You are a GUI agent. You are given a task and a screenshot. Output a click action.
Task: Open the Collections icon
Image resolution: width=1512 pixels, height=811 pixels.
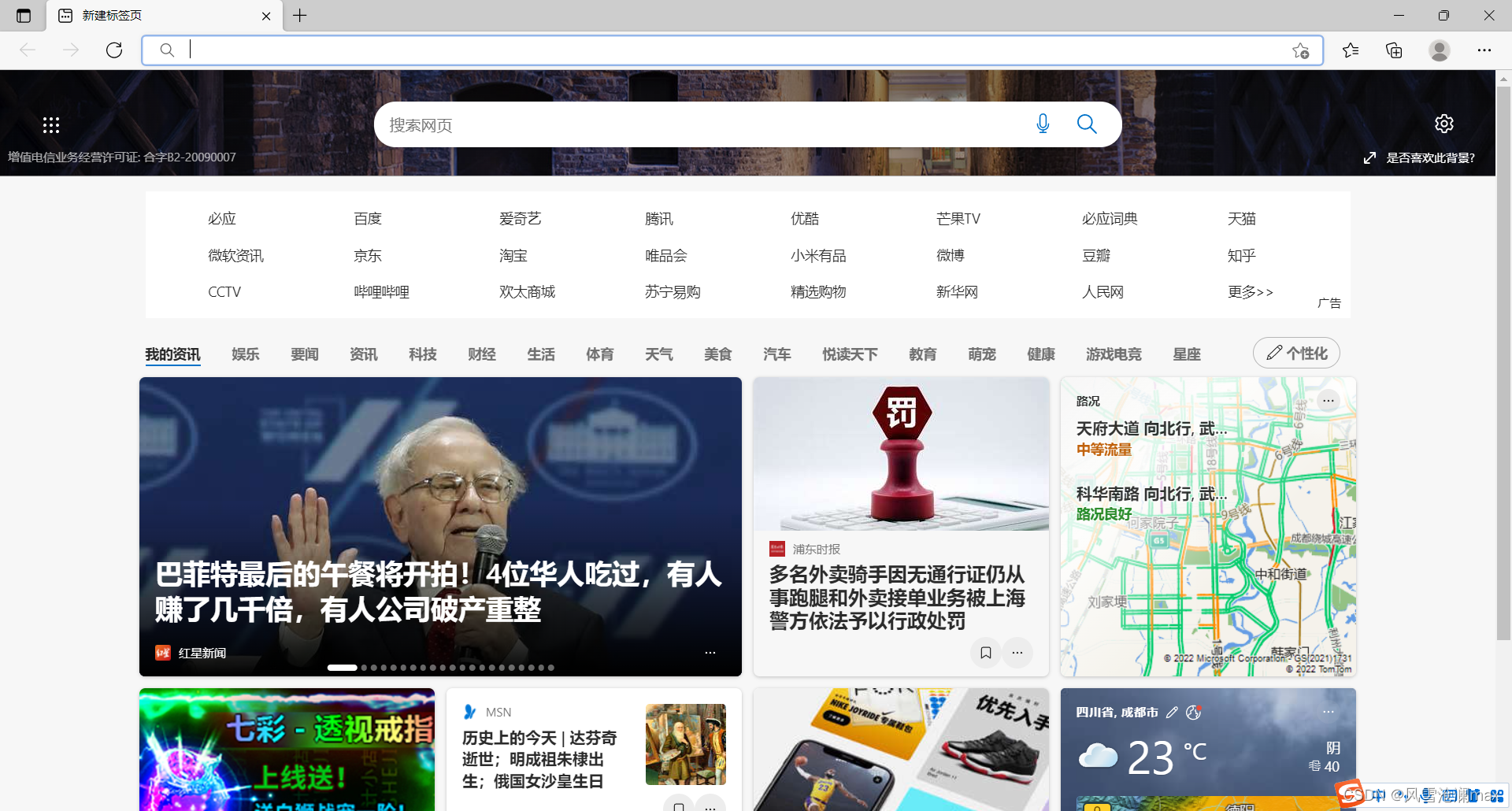[1394, 50]
